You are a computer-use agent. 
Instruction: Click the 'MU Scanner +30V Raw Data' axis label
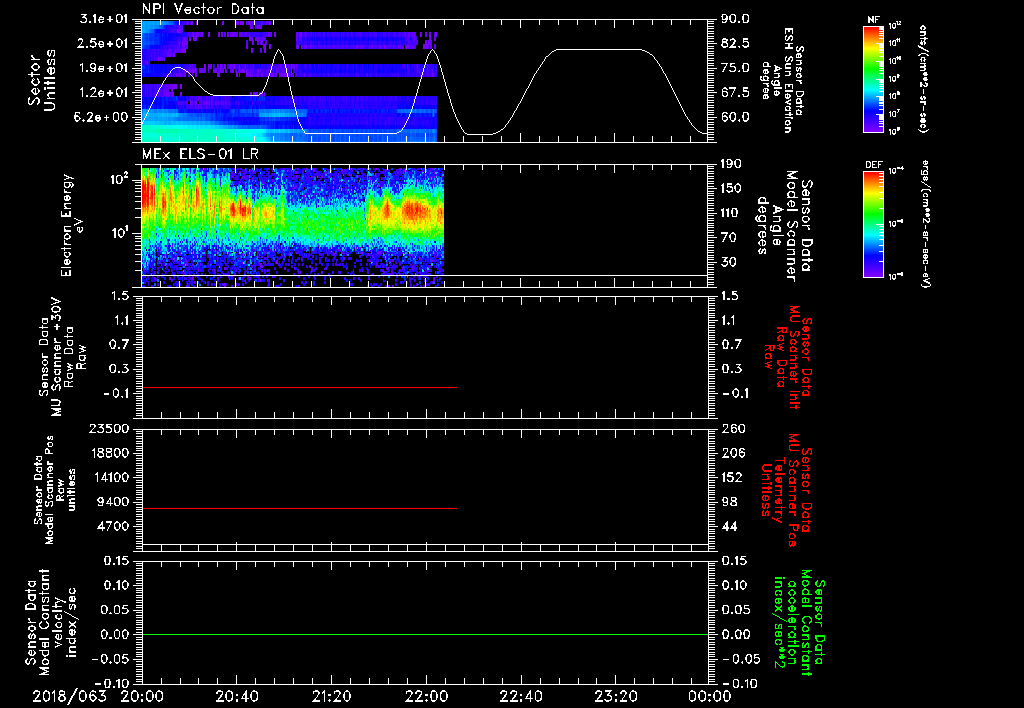click(61, 357)
